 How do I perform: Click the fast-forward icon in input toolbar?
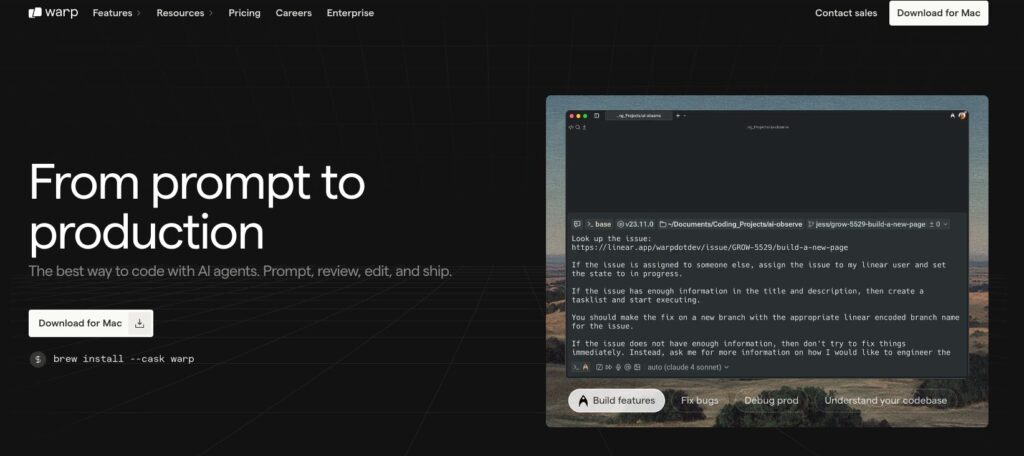pos(608,367)
